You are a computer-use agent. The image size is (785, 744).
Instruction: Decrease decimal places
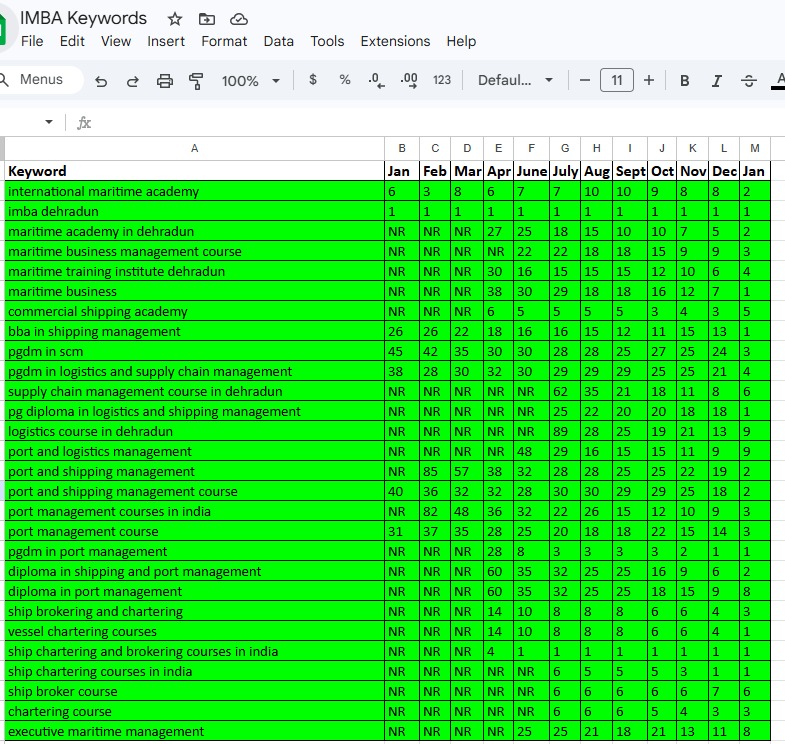[x=376, y=80]
